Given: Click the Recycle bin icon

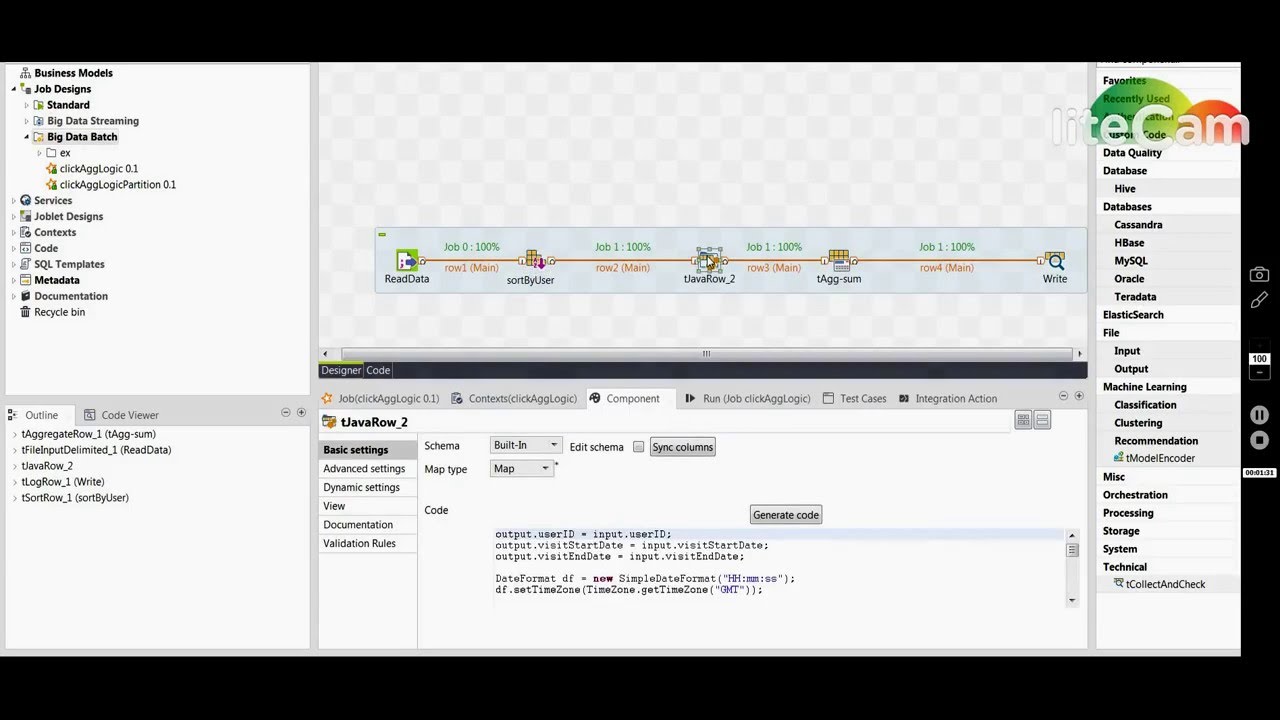Looking at the screenshot, I should [26, 312].
